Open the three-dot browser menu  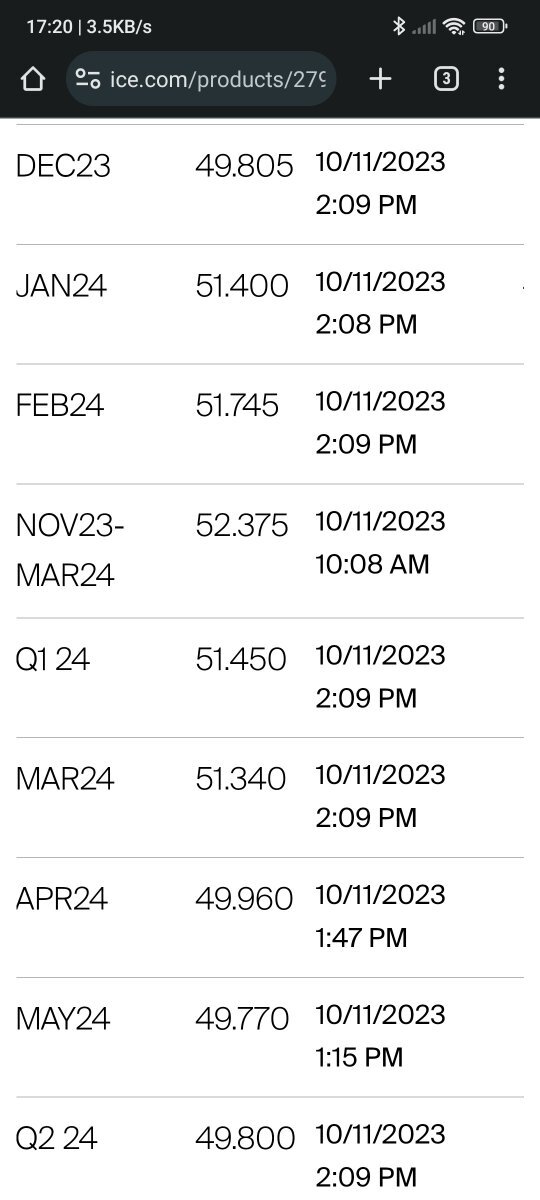(x=501, y=79)
